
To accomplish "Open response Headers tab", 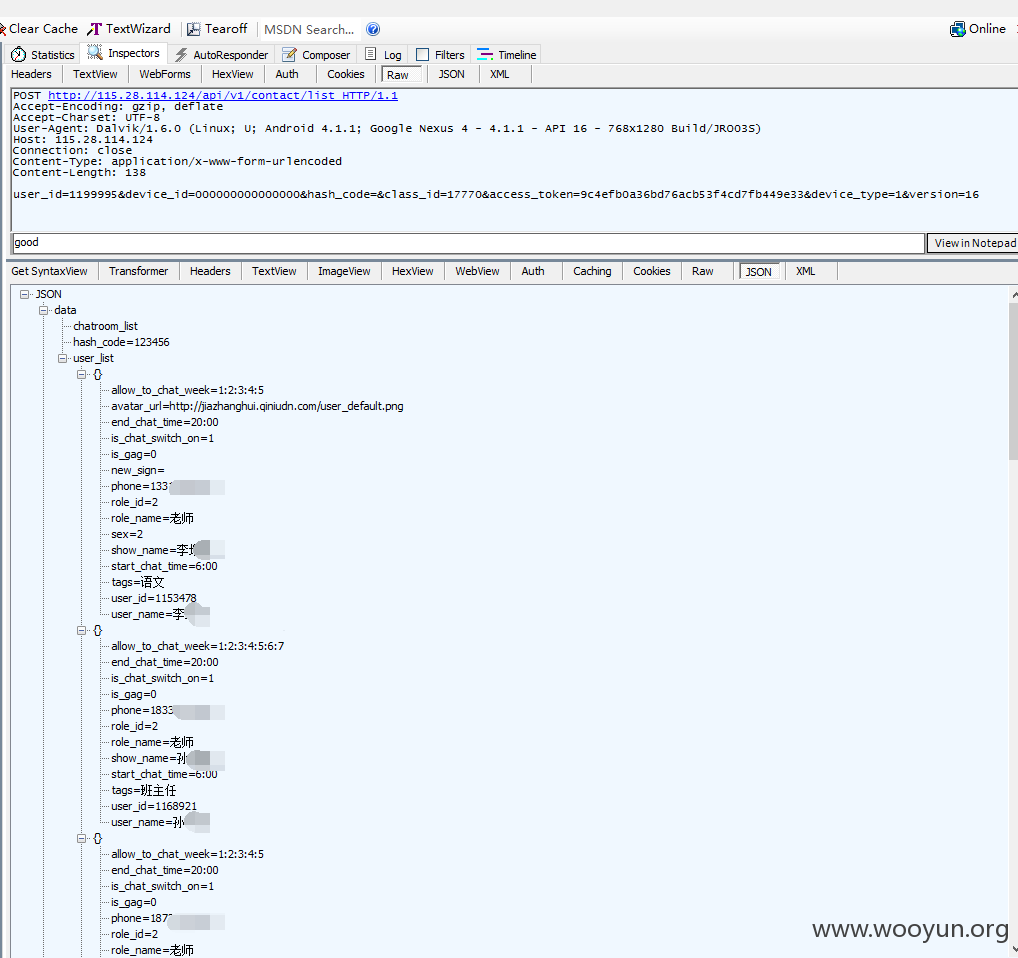I will 210,271.
